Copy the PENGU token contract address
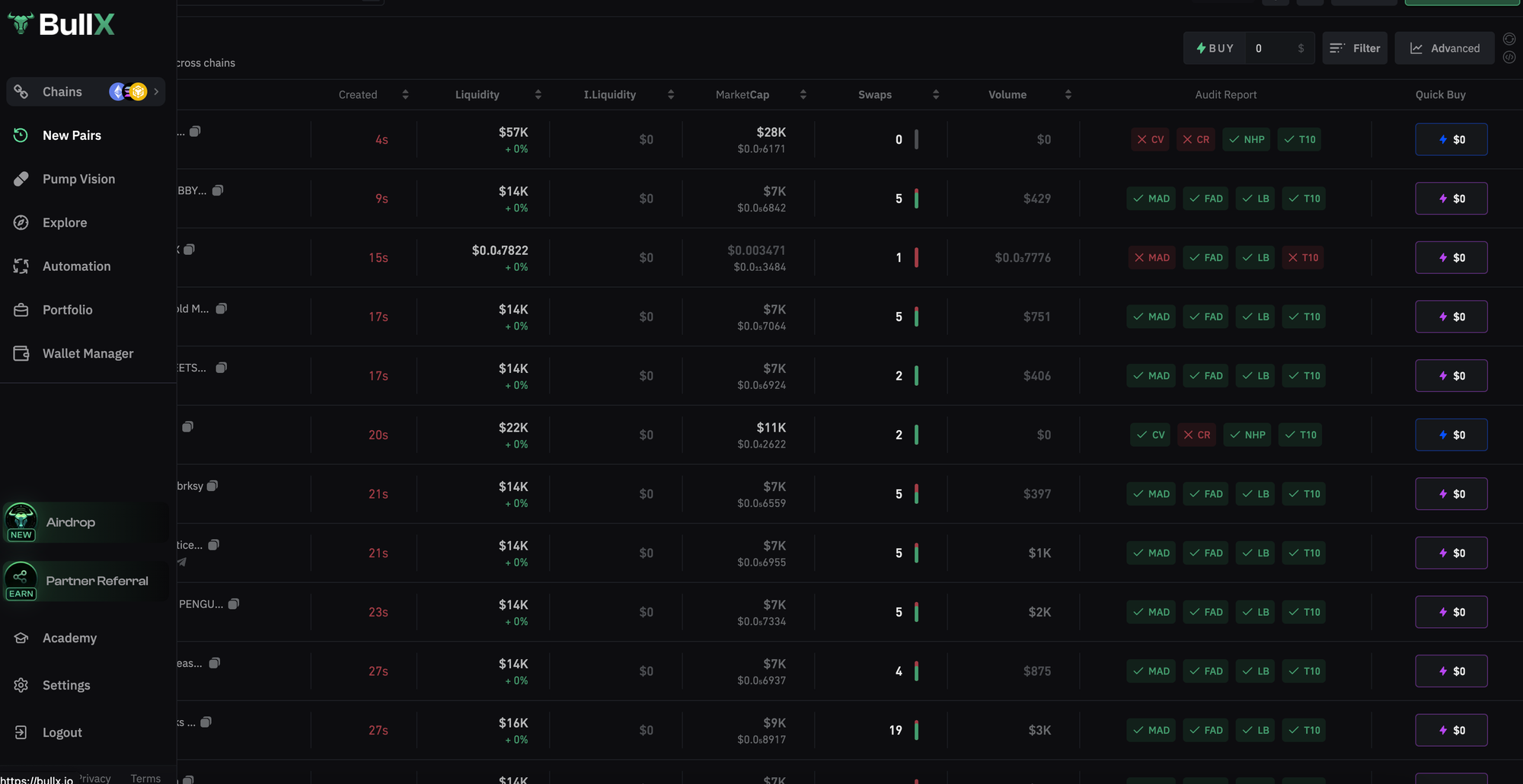 click(x=235, y=604)
